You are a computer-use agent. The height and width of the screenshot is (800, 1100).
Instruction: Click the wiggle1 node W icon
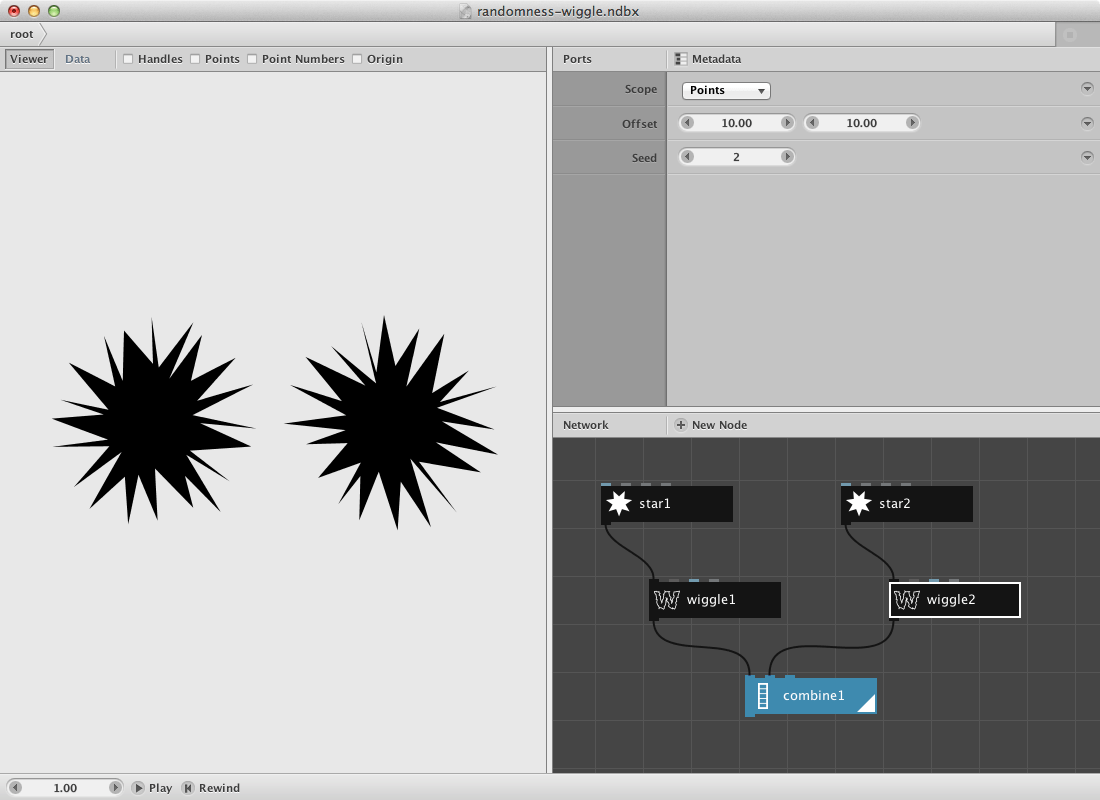point(666,599)
